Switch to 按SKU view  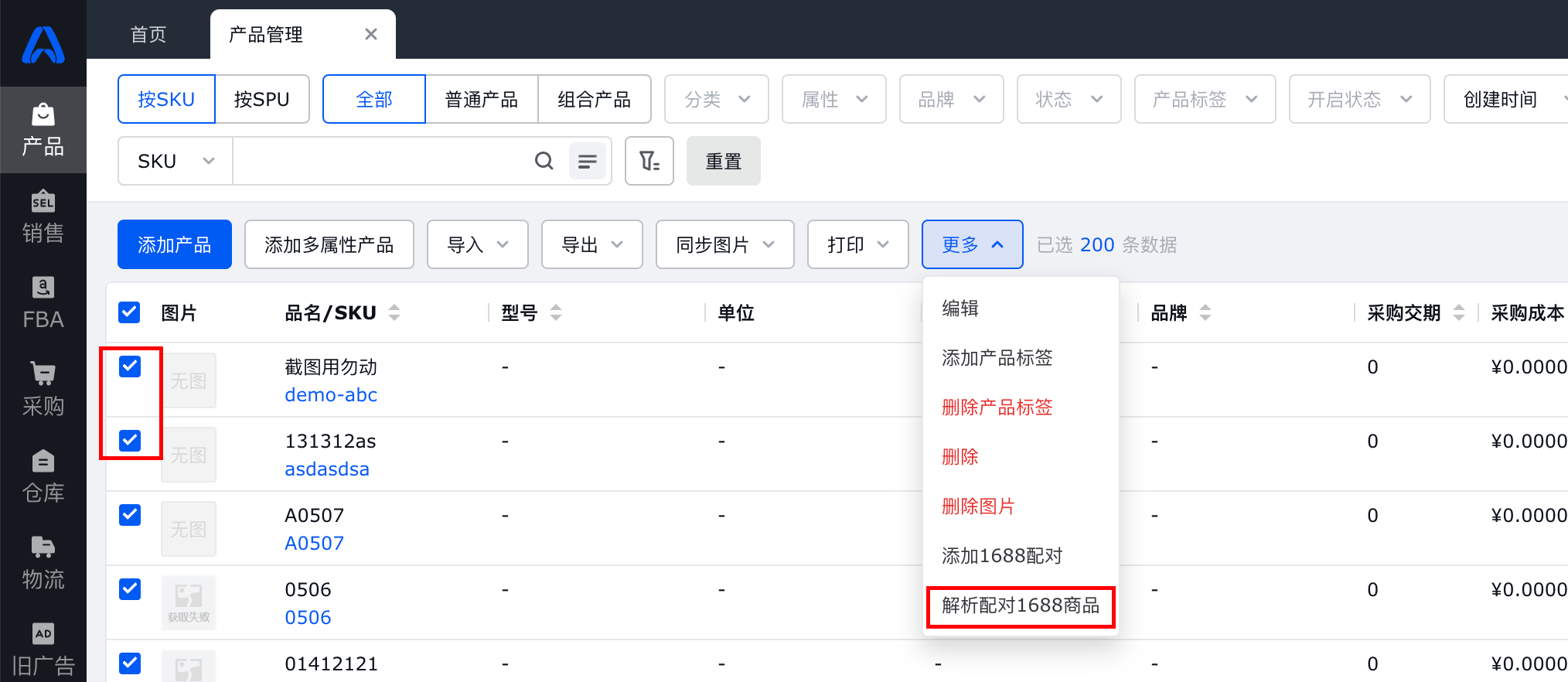(x=166, y=99)
